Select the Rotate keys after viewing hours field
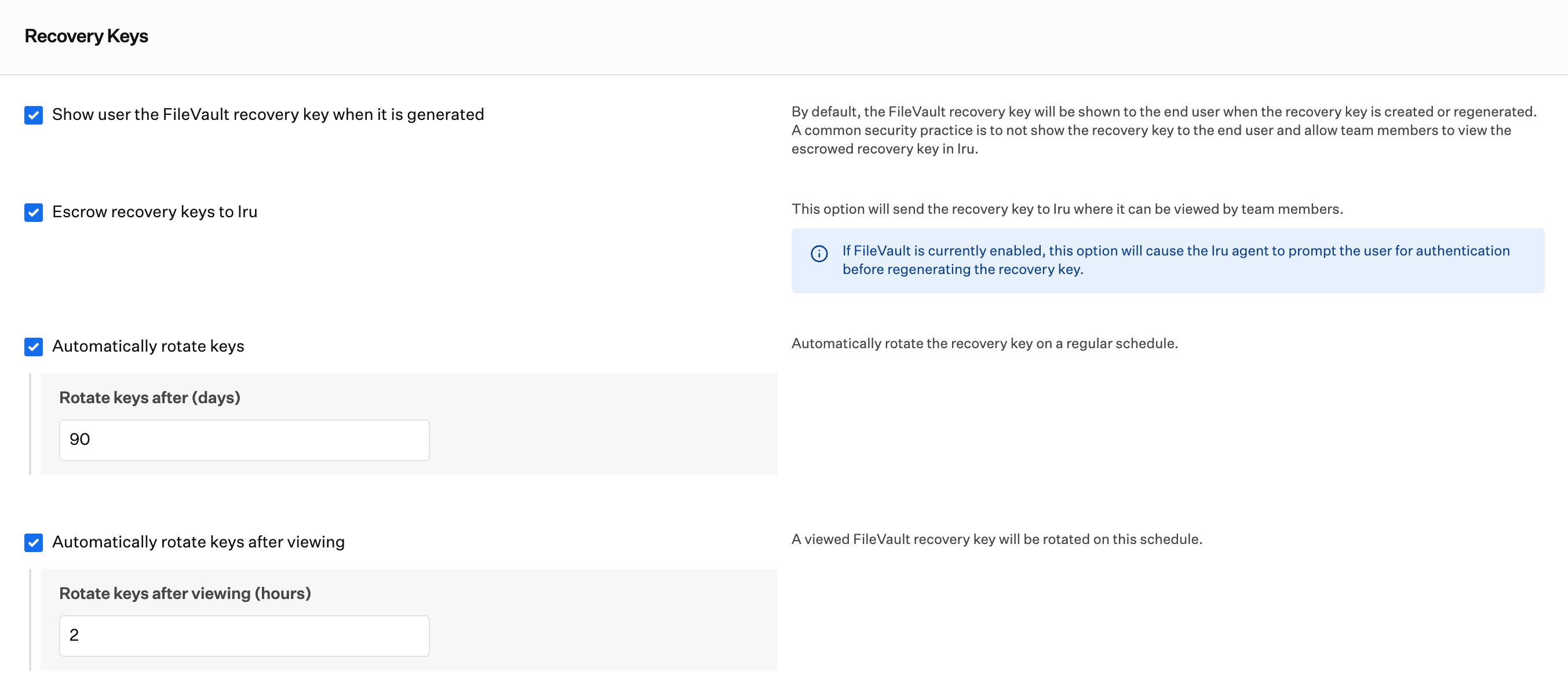This screenshot has width=1568, height=694. click(x=244, y=635)
